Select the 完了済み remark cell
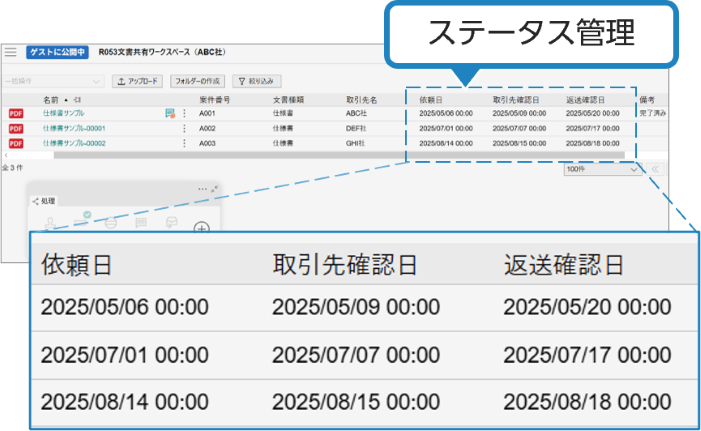701x431 pixels. [x=652, y=114]
